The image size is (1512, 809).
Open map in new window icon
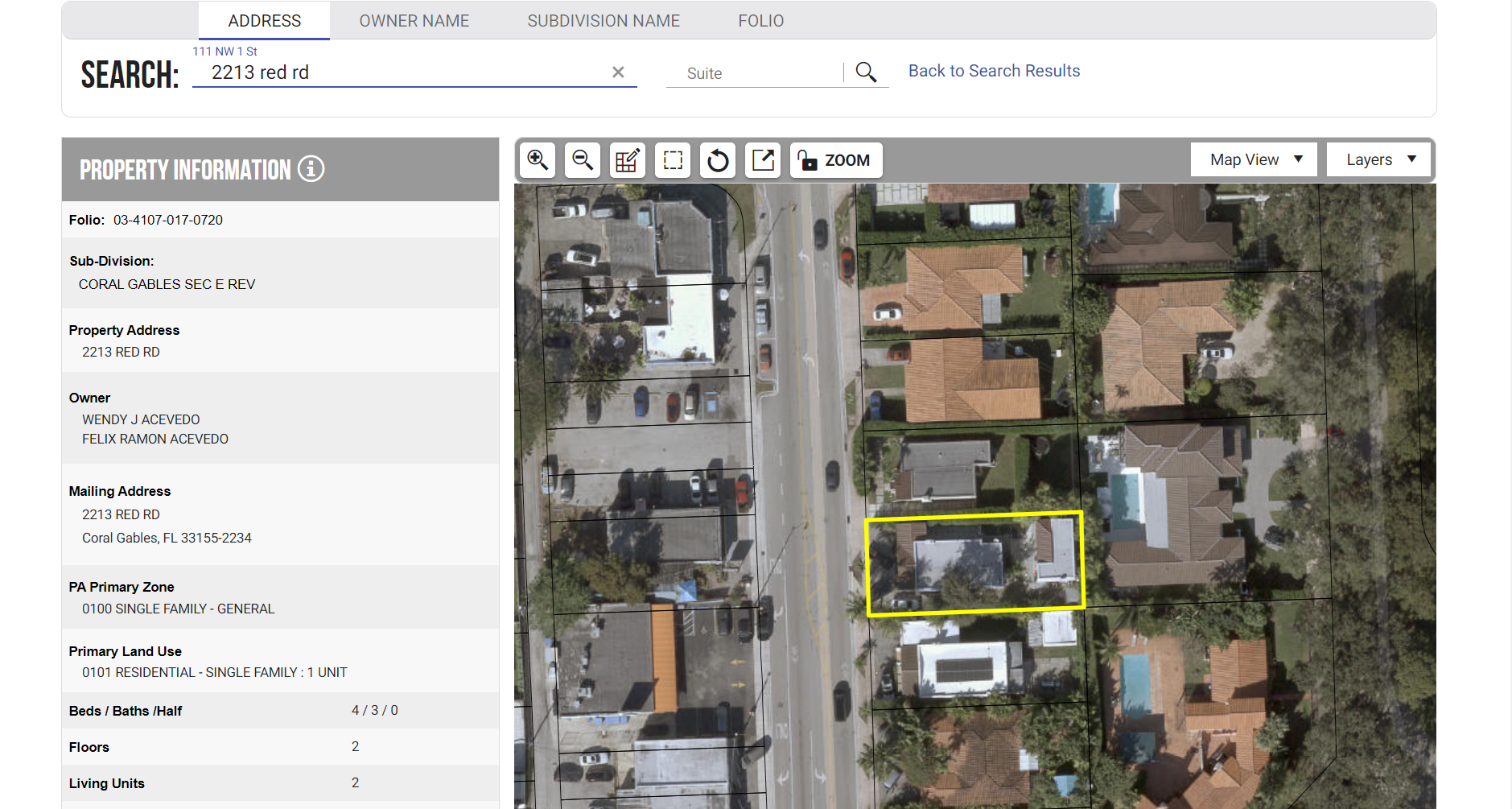click(763, 160)
